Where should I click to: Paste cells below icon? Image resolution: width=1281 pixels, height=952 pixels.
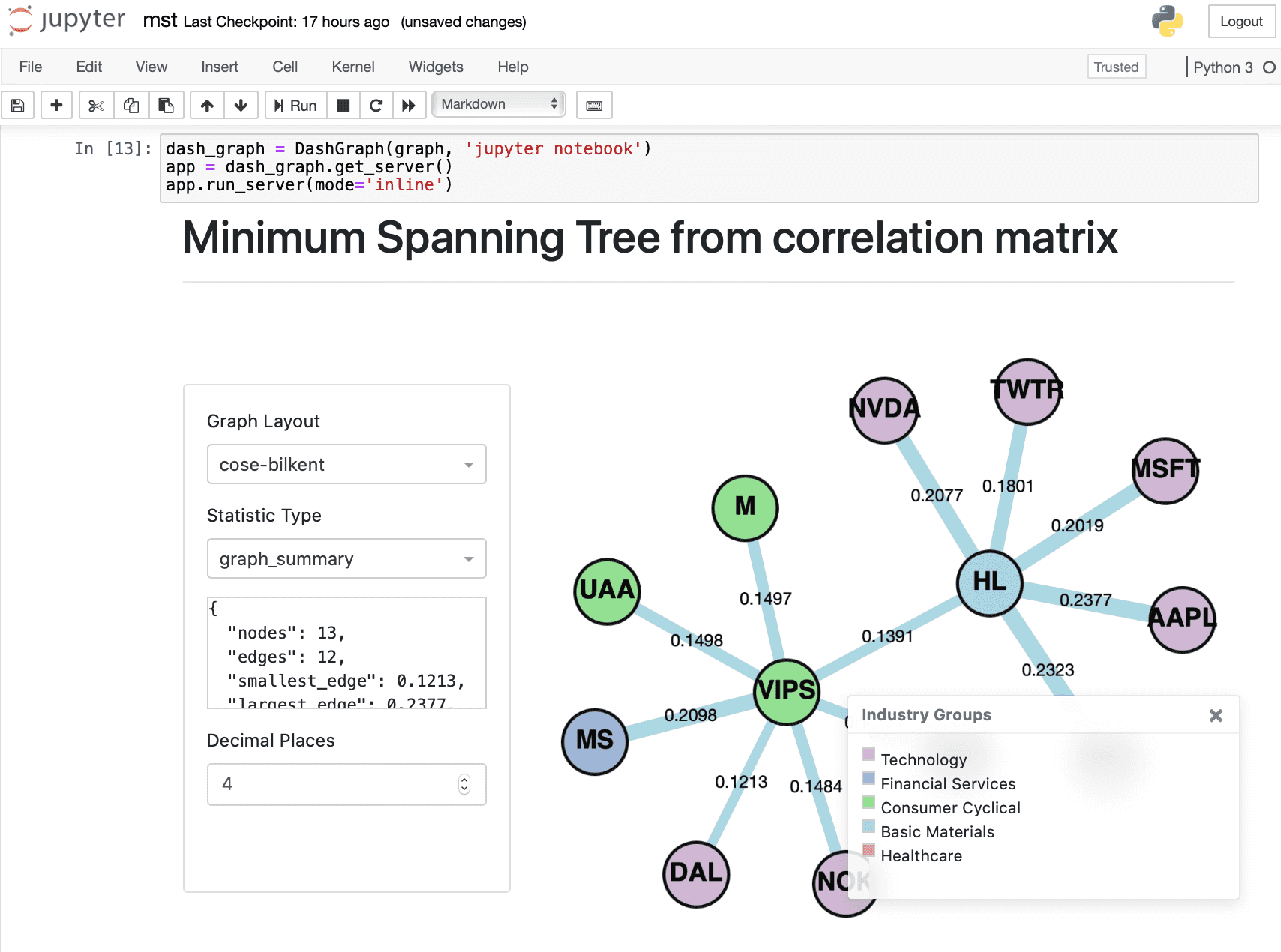[166, 106]
